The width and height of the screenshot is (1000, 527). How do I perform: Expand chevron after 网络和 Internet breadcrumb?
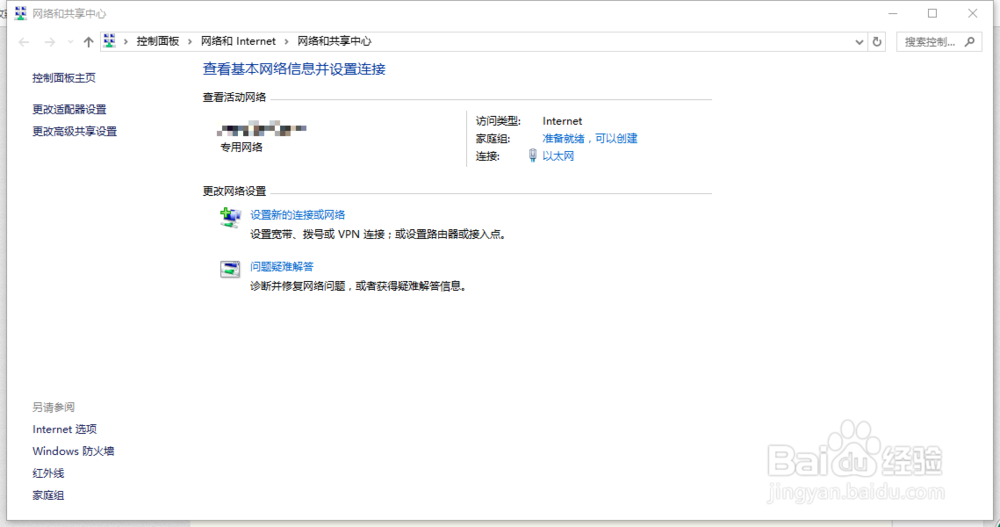(x=286, y=41)
